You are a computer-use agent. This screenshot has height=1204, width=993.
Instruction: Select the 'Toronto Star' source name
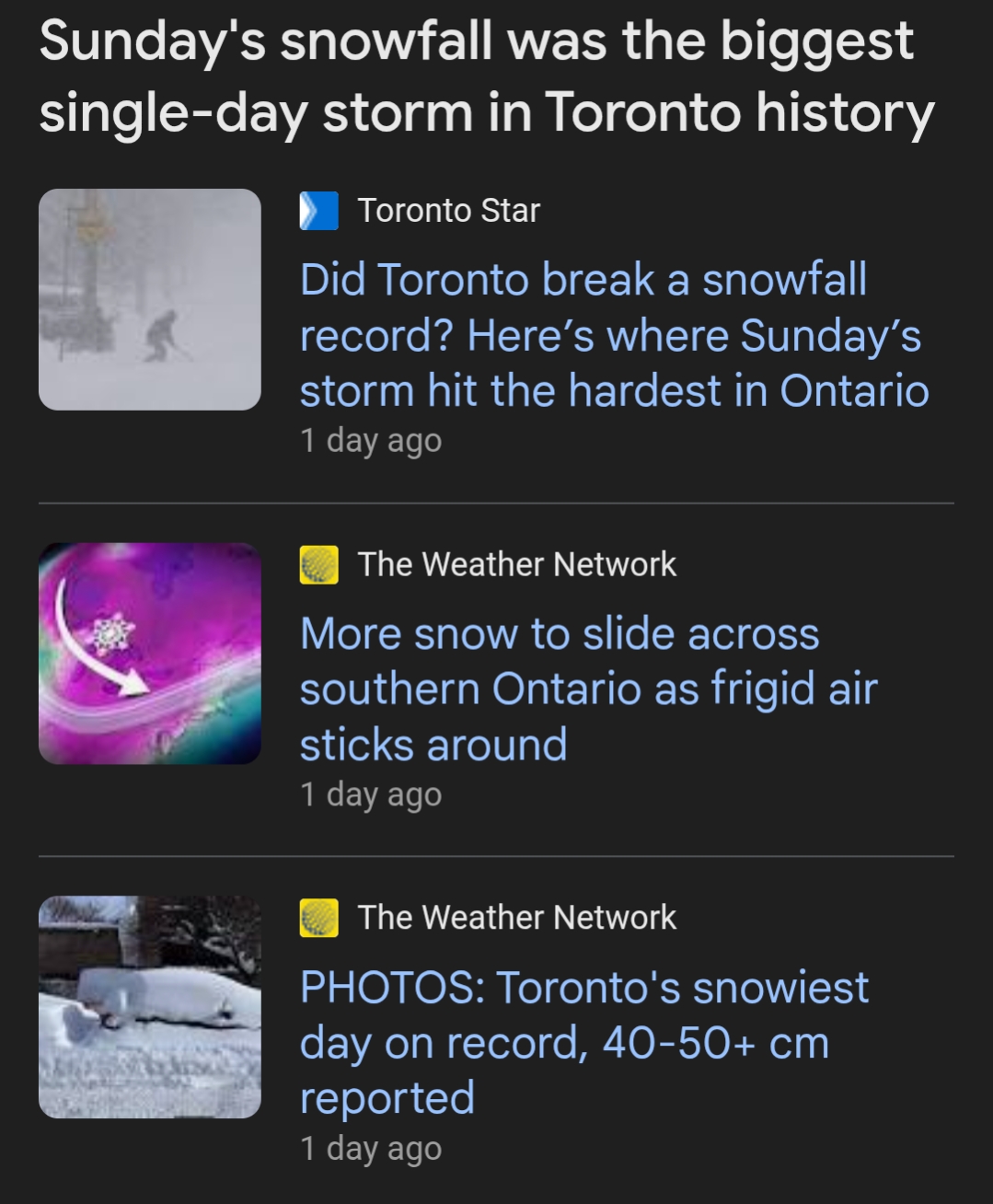448,211
